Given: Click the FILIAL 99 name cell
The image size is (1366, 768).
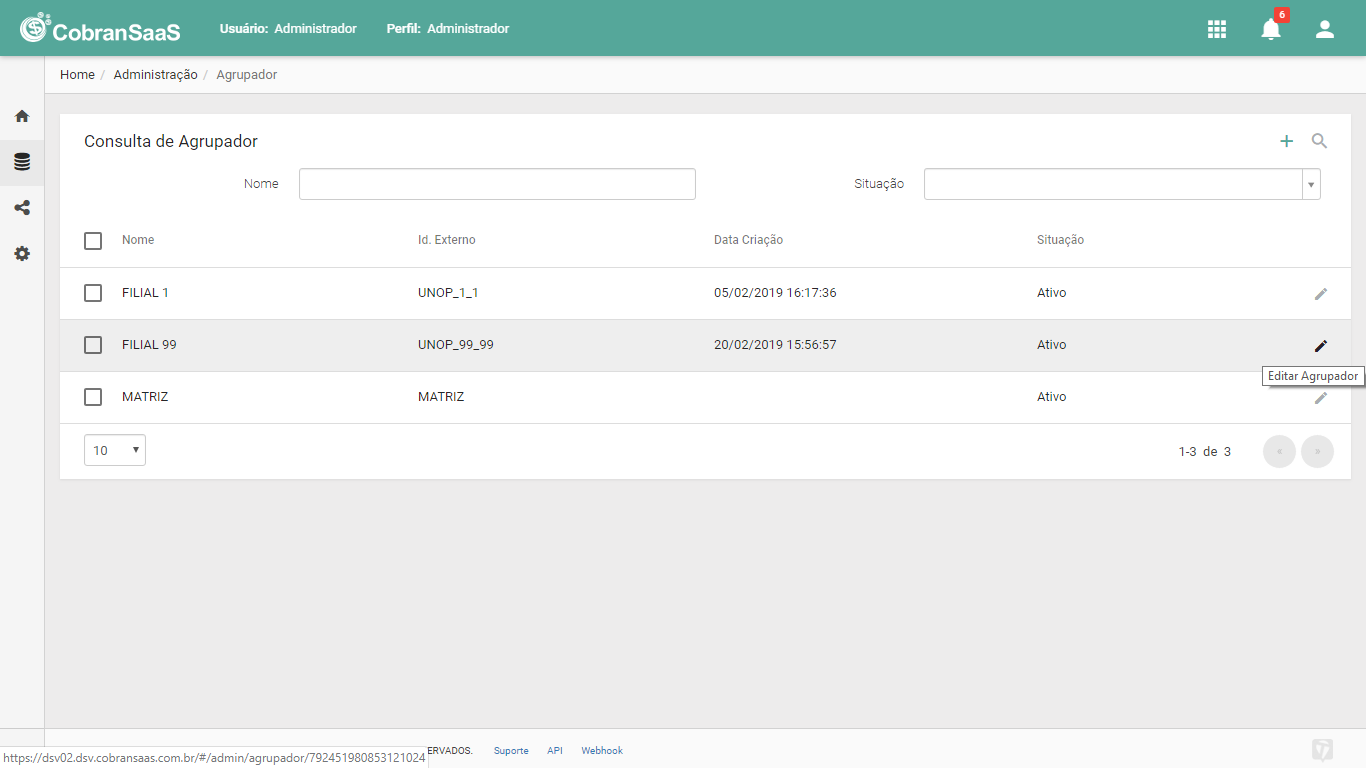Looking at the screenshot, I should (x=149, y=345).
